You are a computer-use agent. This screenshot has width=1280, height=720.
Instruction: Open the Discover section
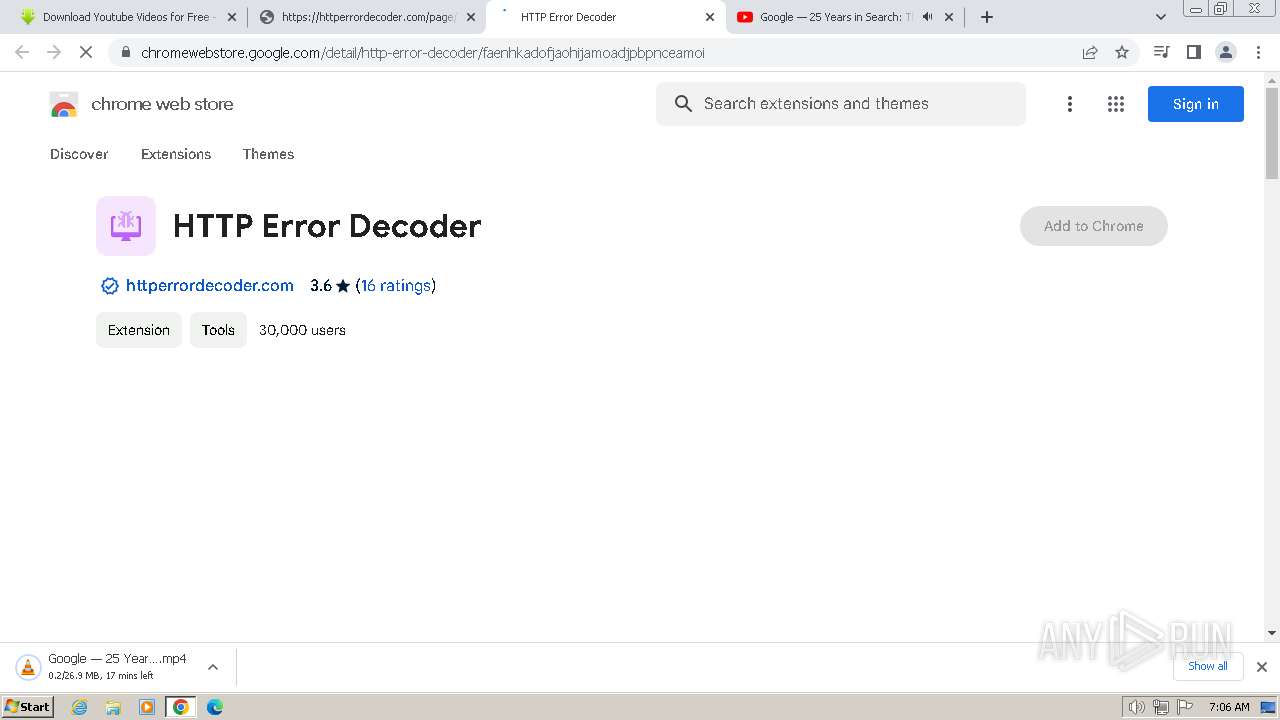(79, 154)
